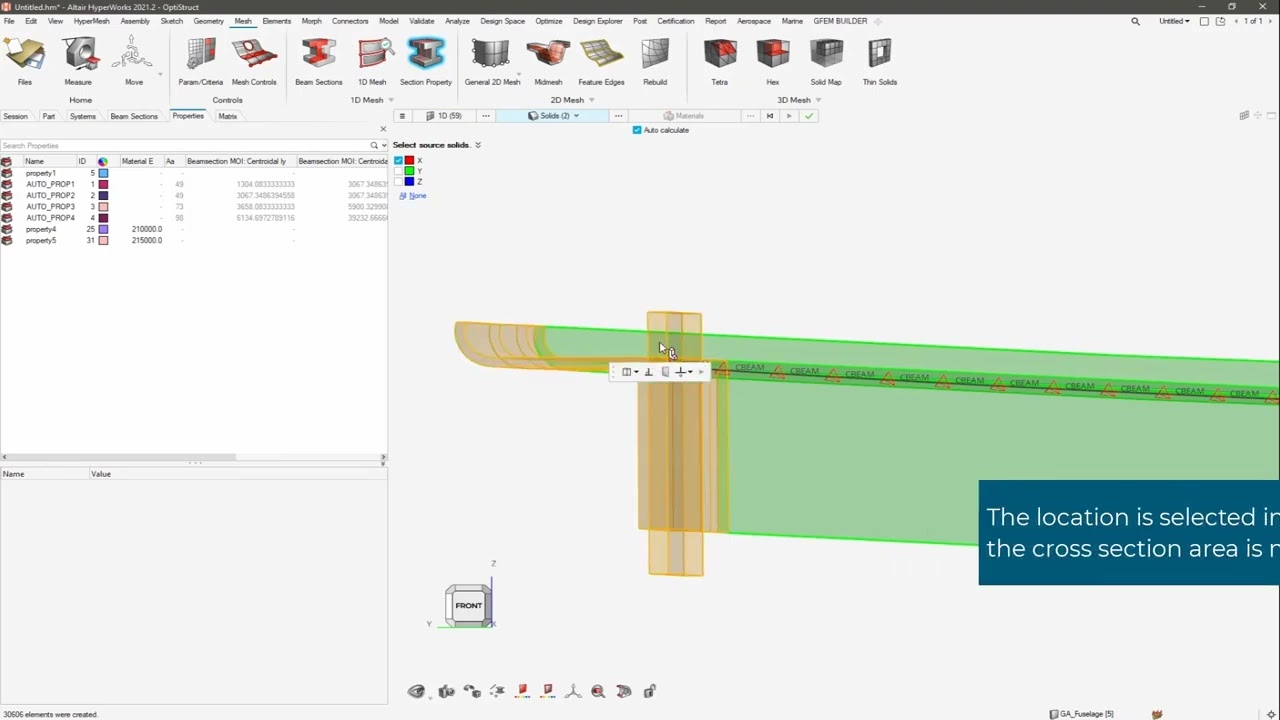This screenshot has height=720, width=1280.
Task: Open Mesh Controls tool
Action: pyautogui.click(x=254, y=62)
